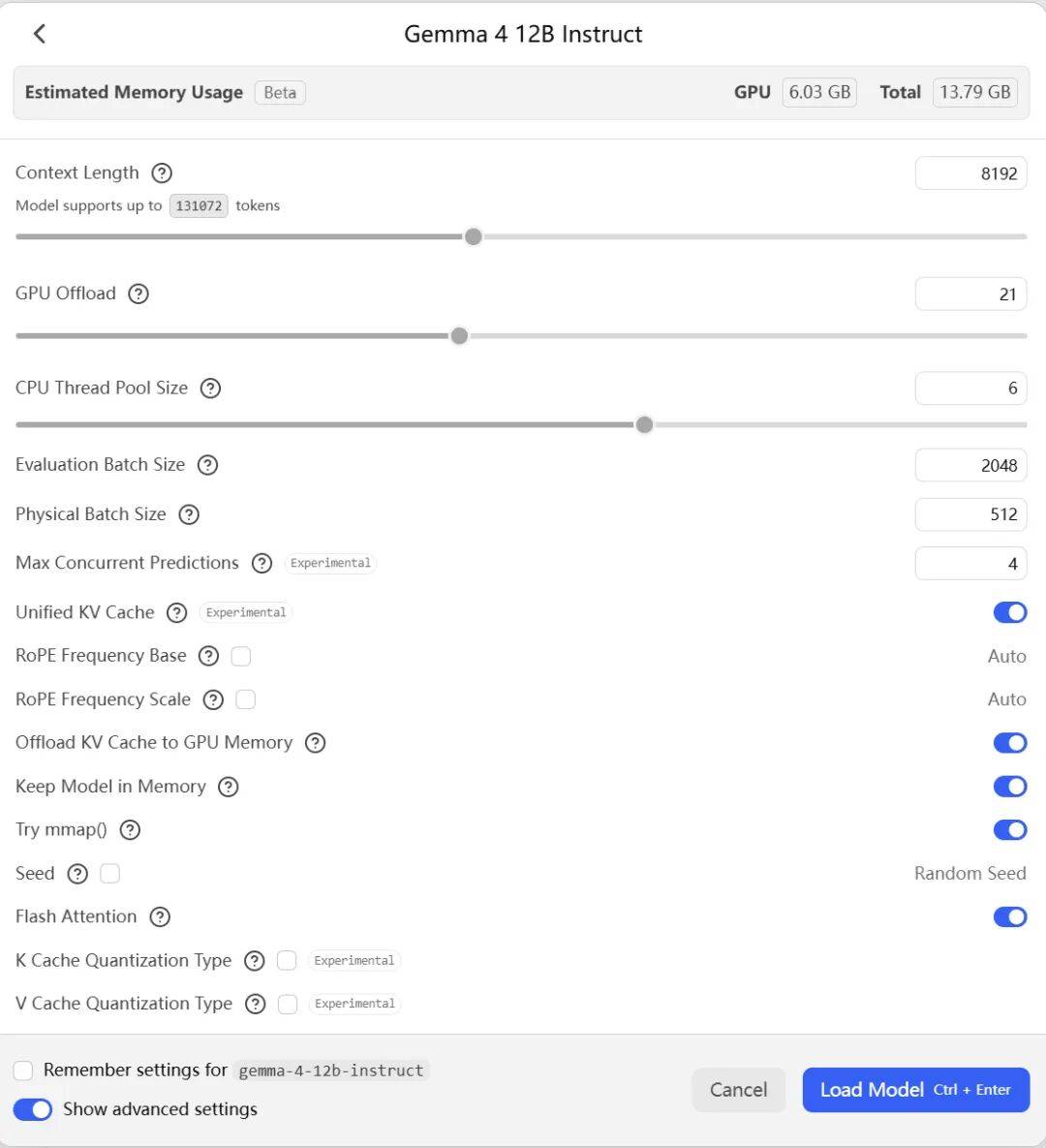This screenshot has height=1148, width=1046.
Task: Click Auto value for RoPE Frequency Scale
Action: coord(1006,699)
